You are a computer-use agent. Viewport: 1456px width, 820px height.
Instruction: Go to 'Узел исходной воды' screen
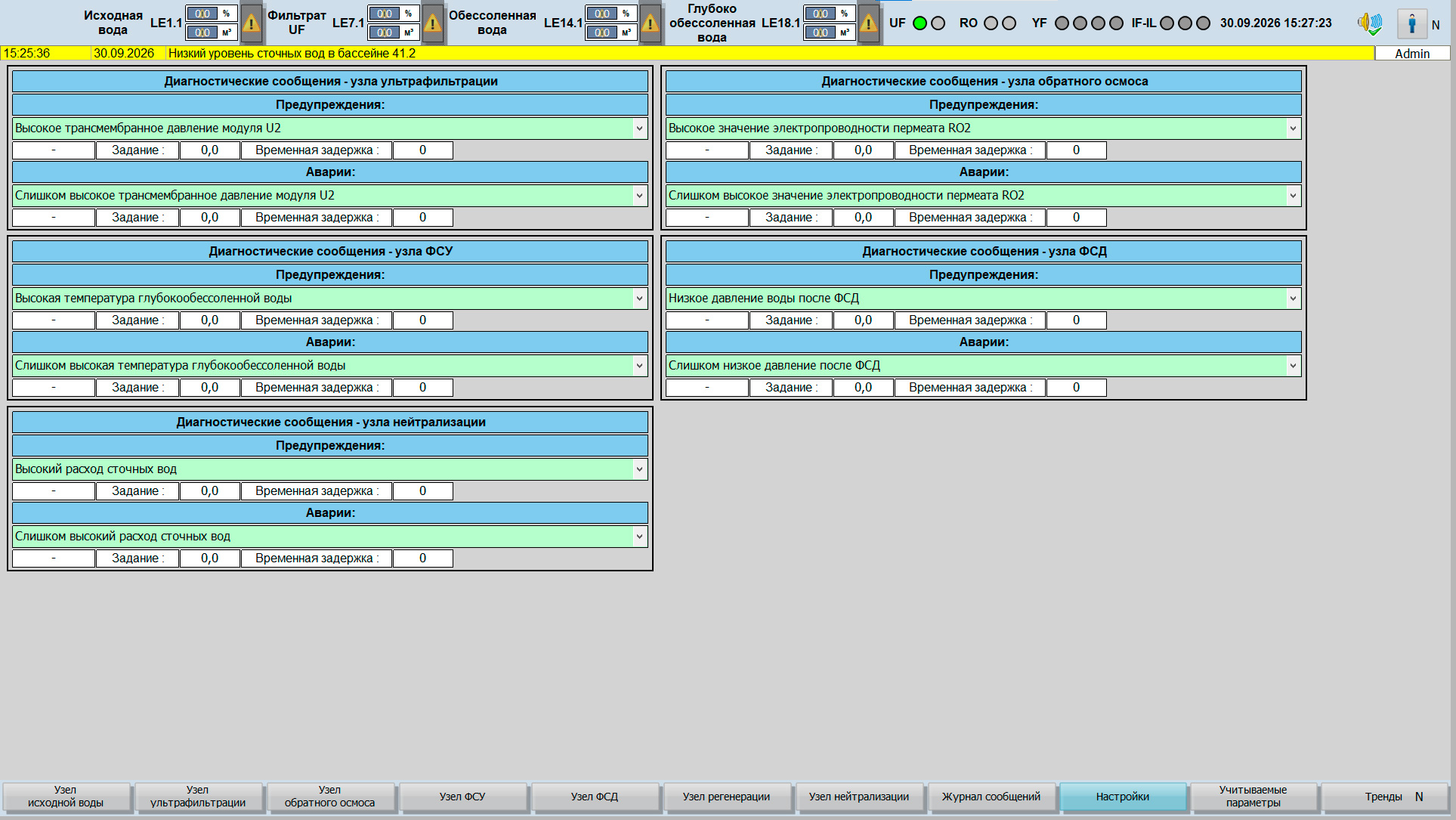(66, 797)
